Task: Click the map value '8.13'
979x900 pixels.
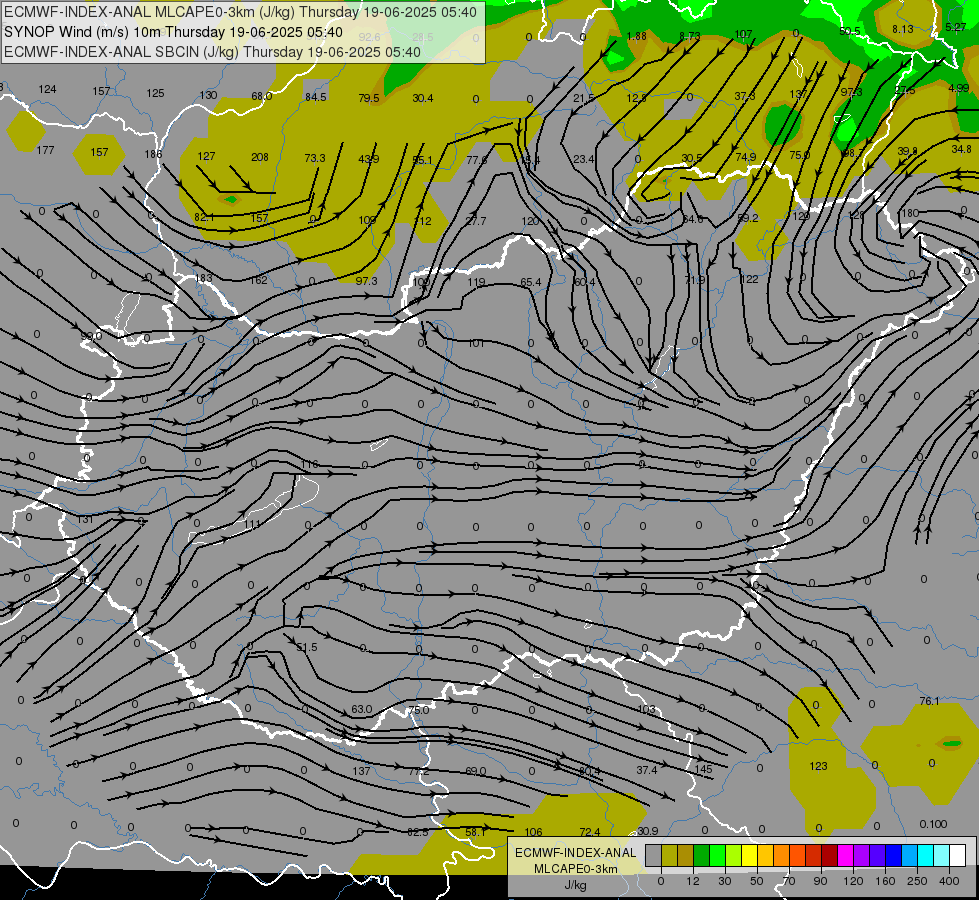Action: point(902,29)
